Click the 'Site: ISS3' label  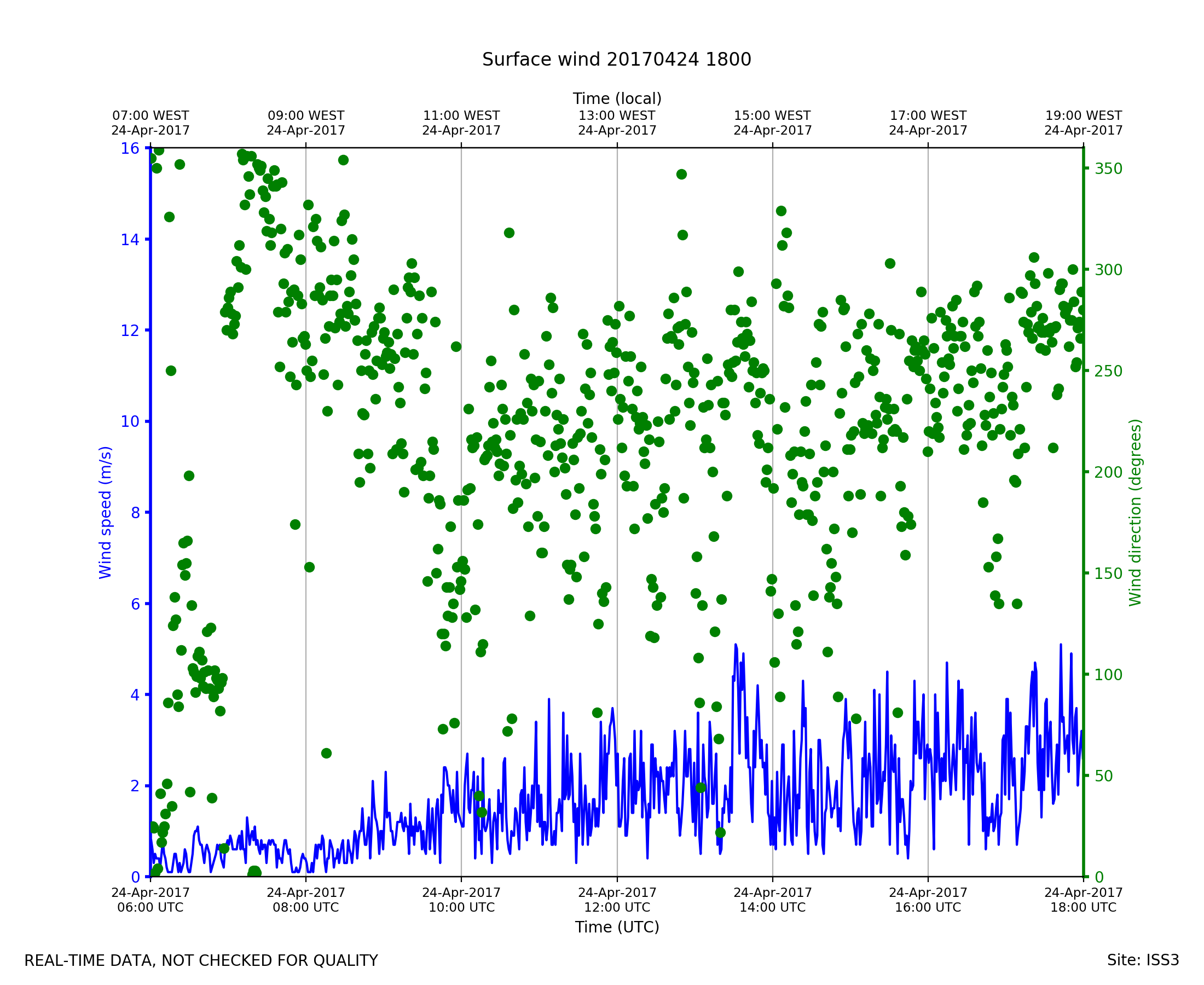click(1143, 960)
